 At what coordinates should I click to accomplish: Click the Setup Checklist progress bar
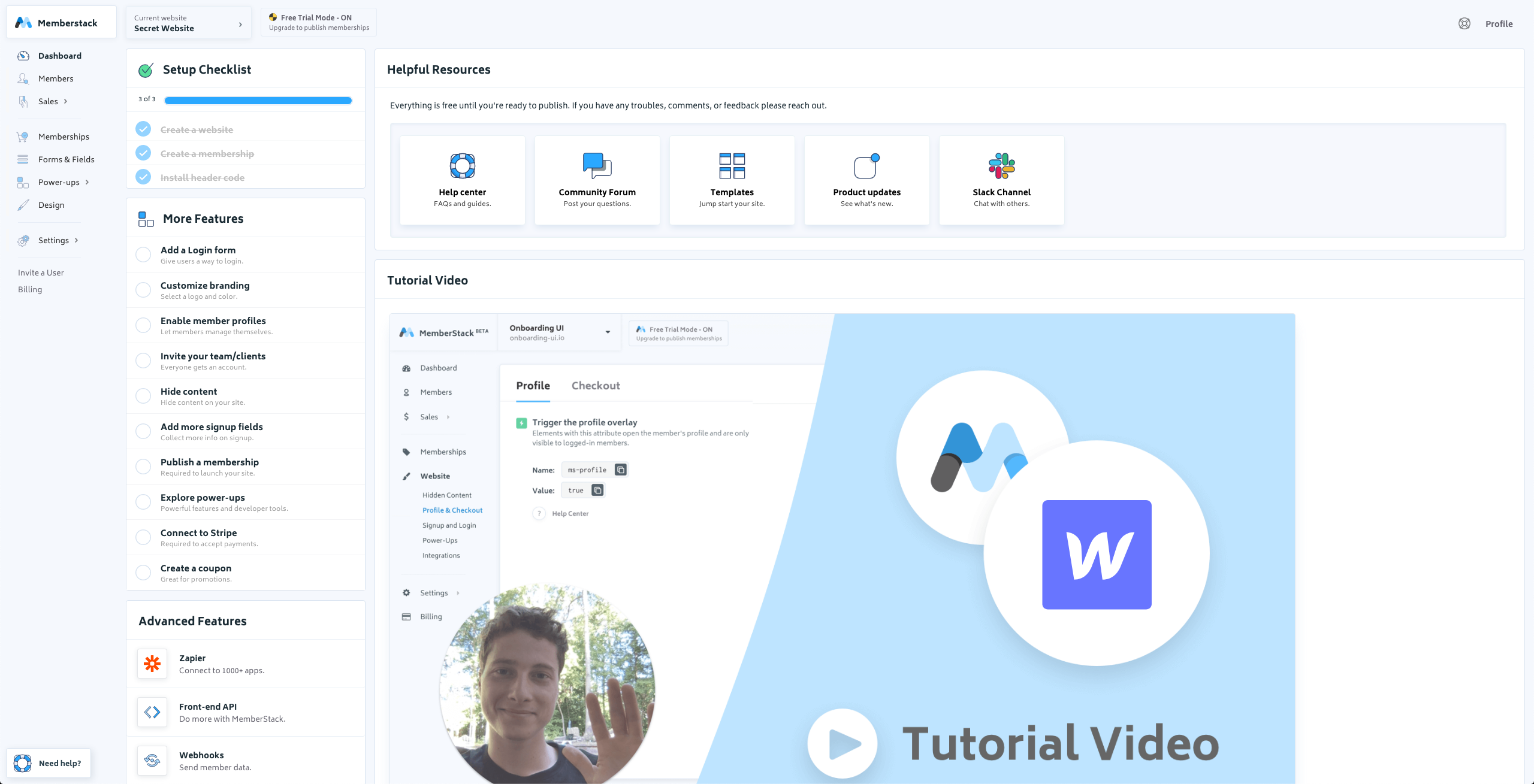click(x=258, y=101)
